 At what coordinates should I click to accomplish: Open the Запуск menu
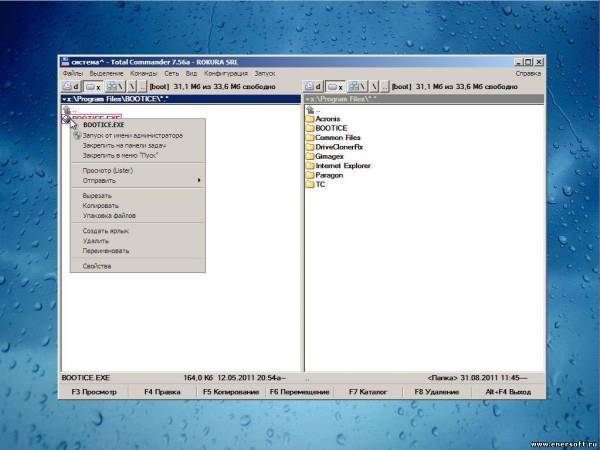(265, 73)
